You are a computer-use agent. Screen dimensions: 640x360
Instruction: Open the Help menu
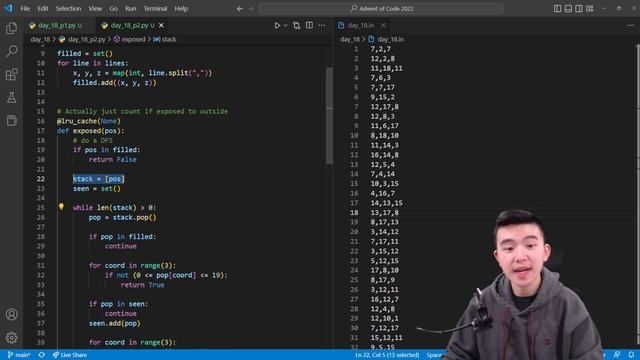(181, 9)
